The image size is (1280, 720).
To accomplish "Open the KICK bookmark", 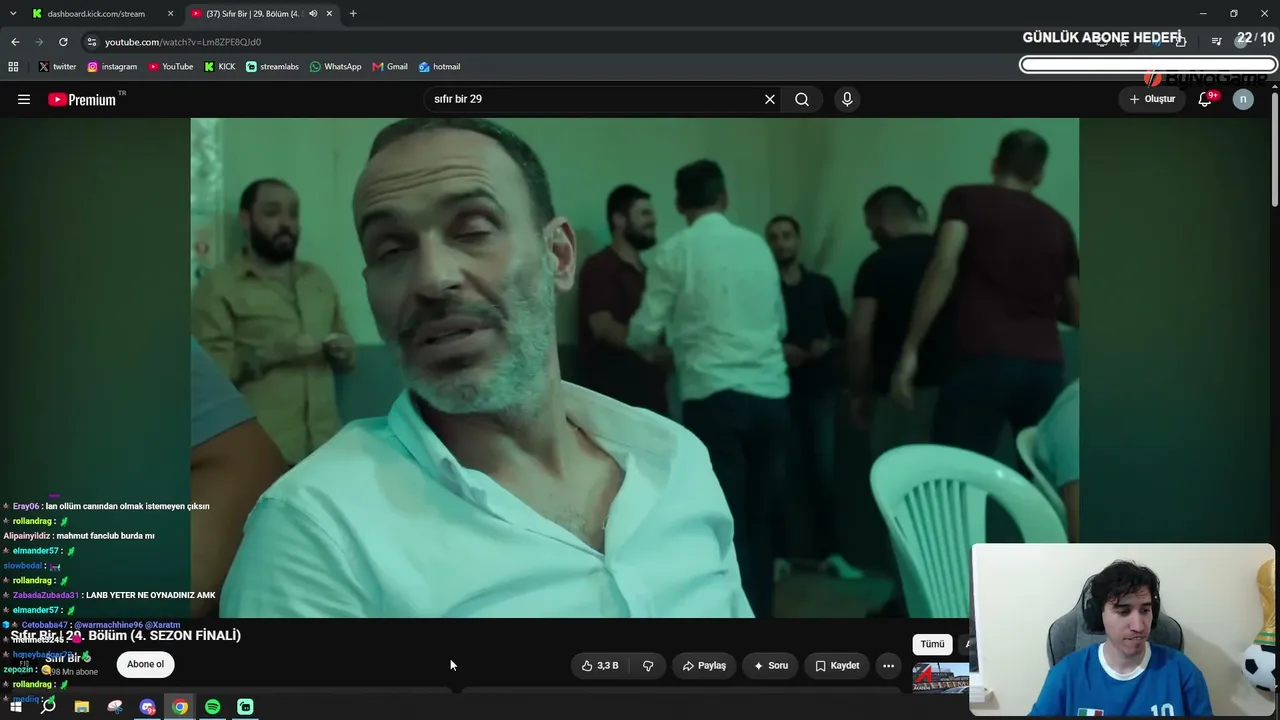I will coord(220,67).
